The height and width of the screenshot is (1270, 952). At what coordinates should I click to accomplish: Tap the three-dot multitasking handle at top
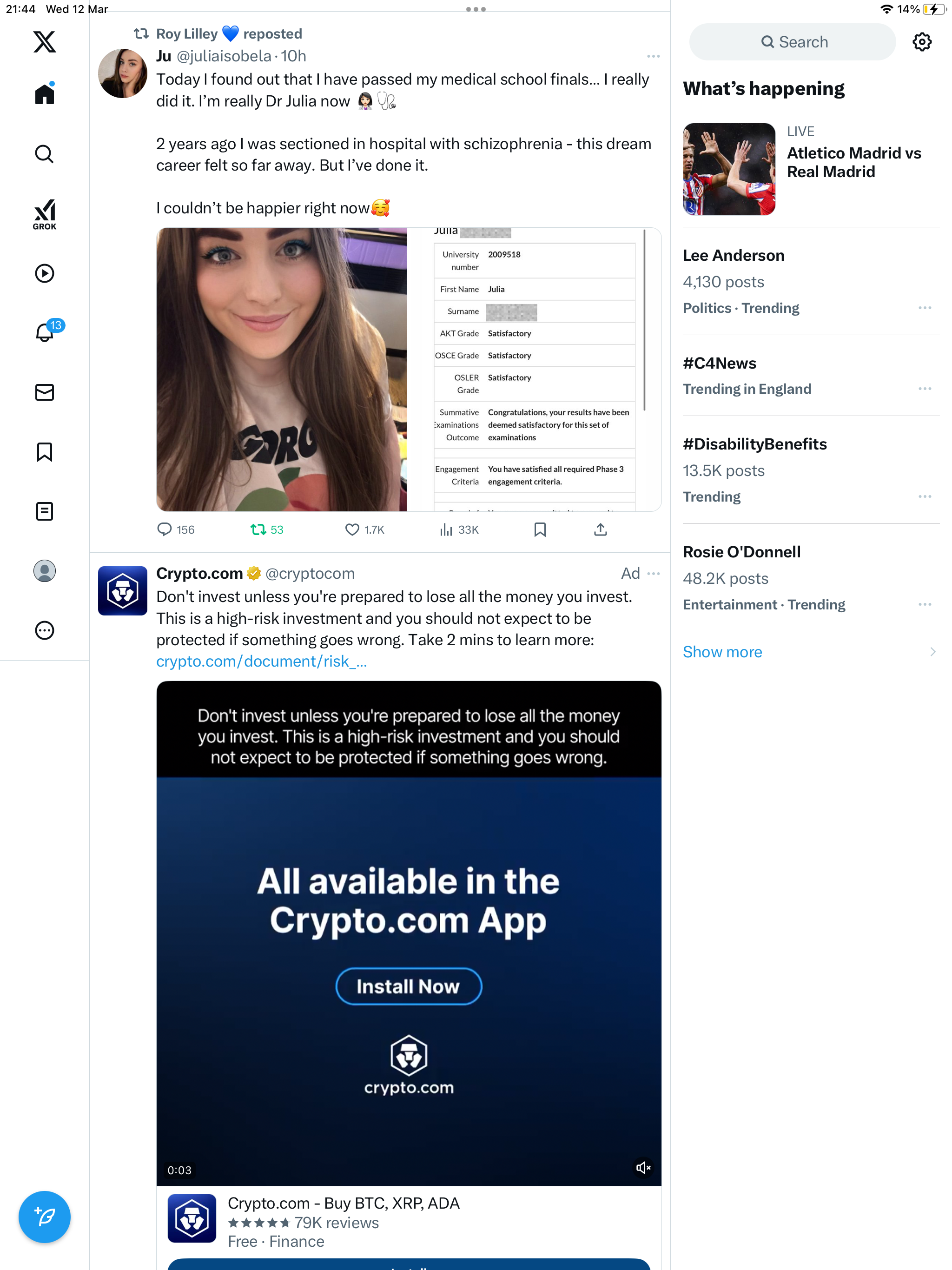476,9
